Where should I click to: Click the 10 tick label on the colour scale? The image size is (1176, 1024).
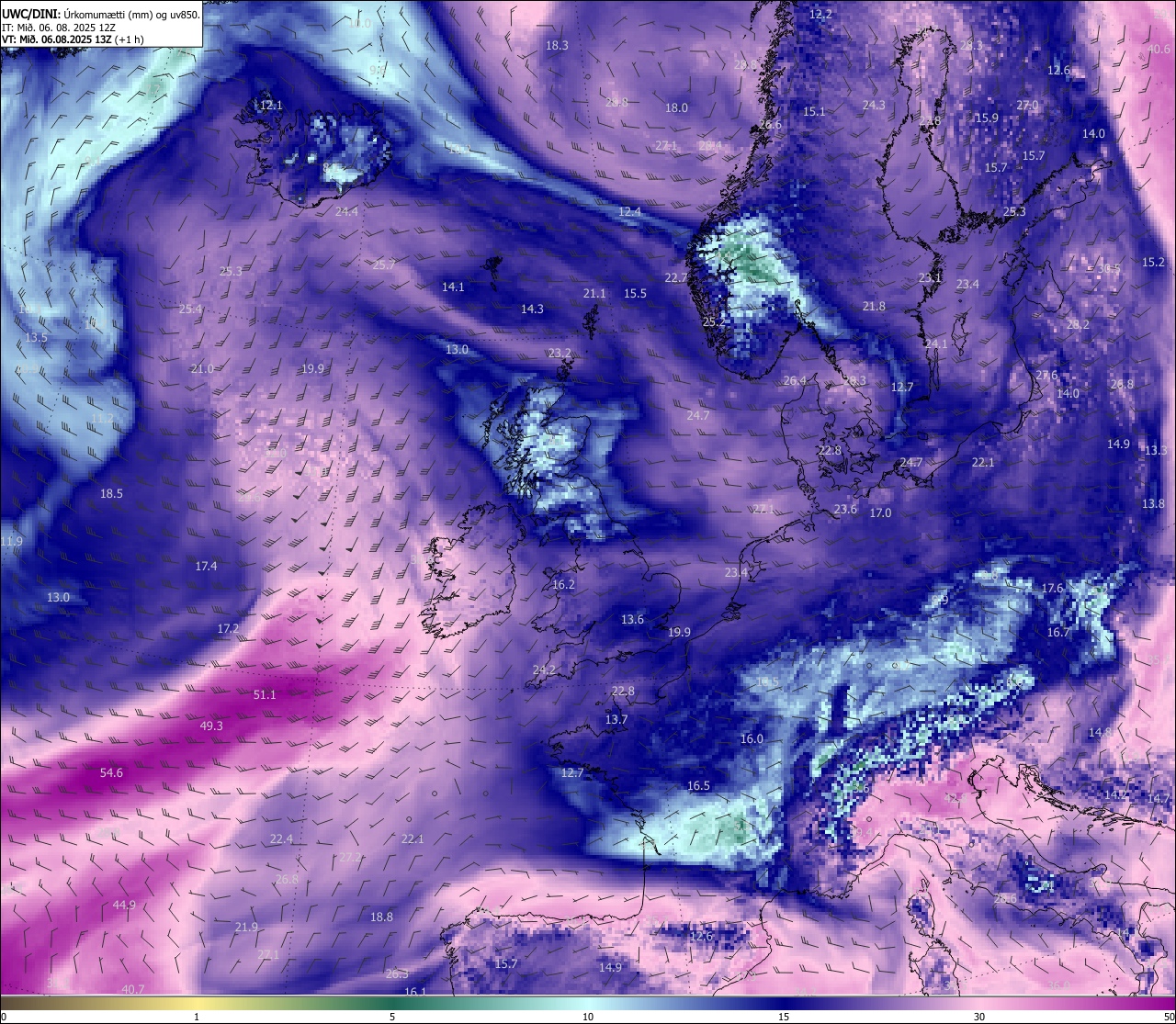click(588, 1017)
